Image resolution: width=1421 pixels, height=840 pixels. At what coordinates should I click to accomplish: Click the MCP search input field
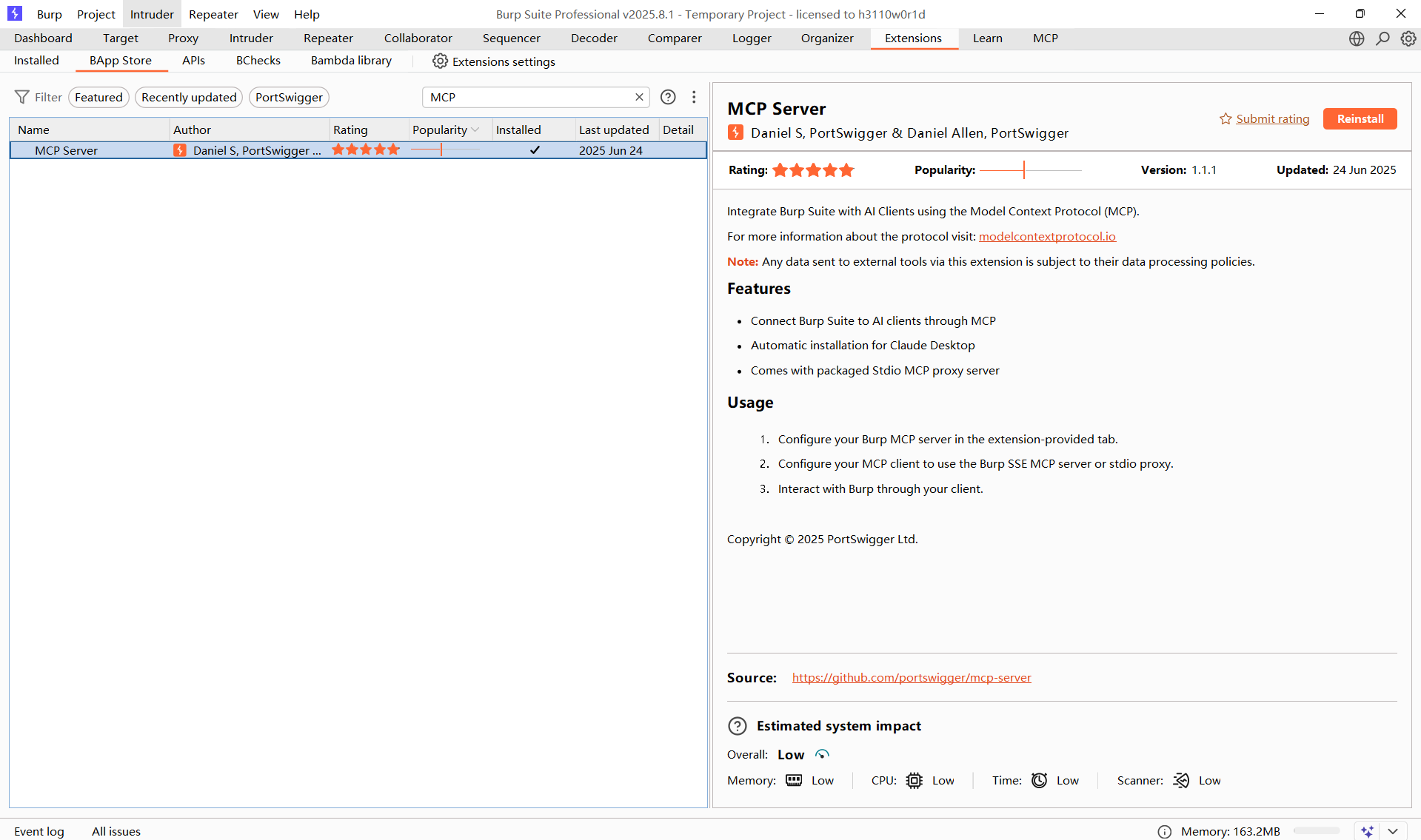click(x=526, y=97)
